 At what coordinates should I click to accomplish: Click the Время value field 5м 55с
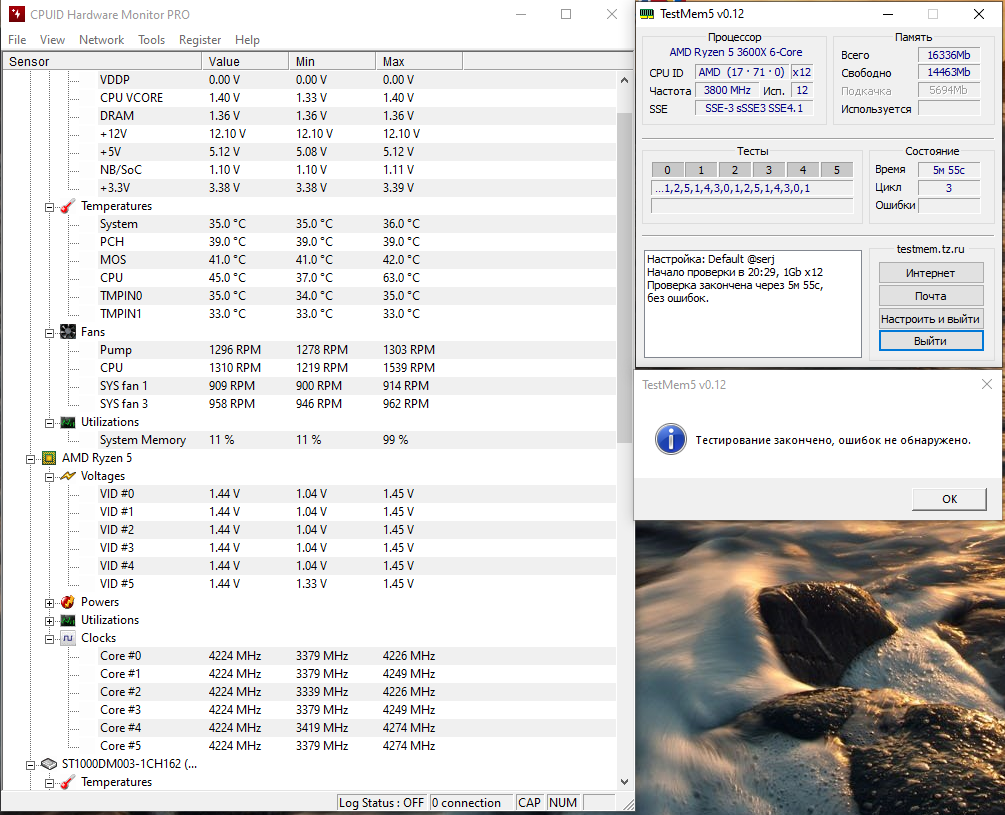[x=949, y=170]
